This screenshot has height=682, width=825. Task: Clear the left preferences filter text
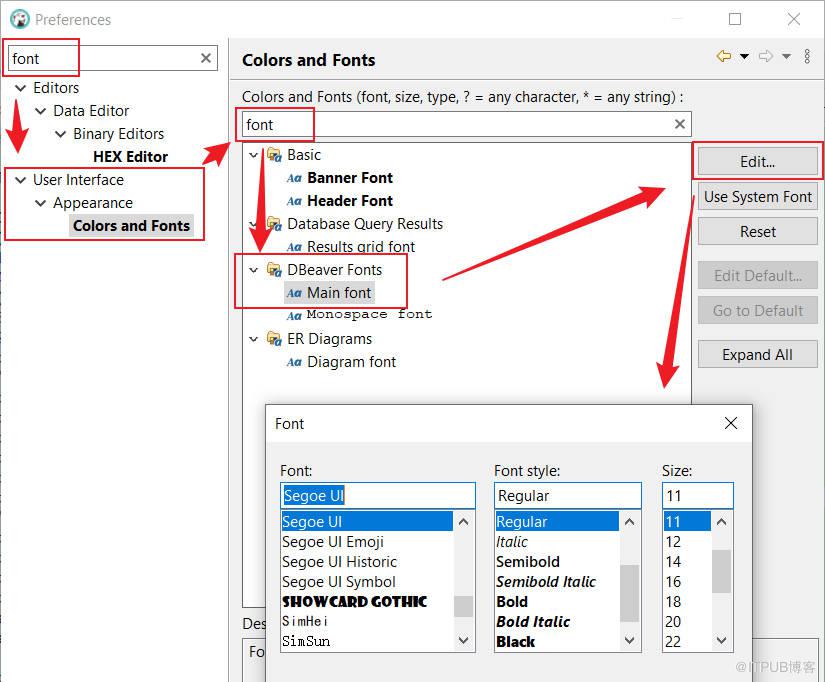(x=206, y=58)
